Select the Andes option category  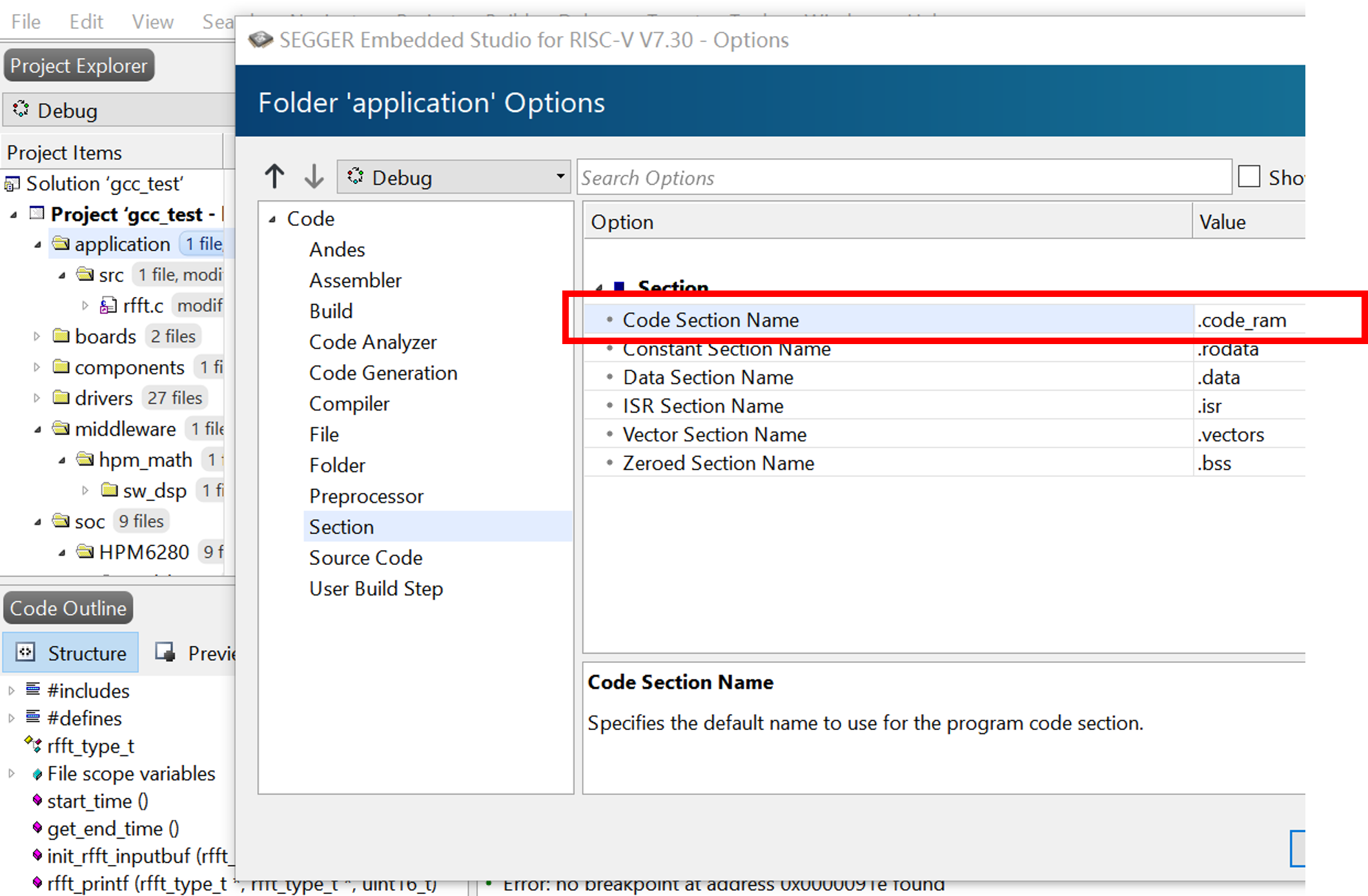tap(337, 250)
